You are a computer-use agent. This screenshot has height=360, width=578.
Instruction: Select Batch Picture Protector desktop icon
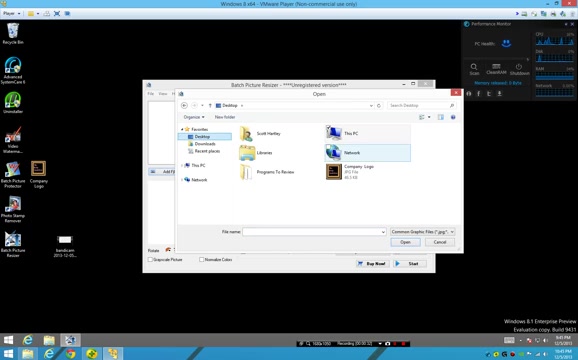(13, 175)
